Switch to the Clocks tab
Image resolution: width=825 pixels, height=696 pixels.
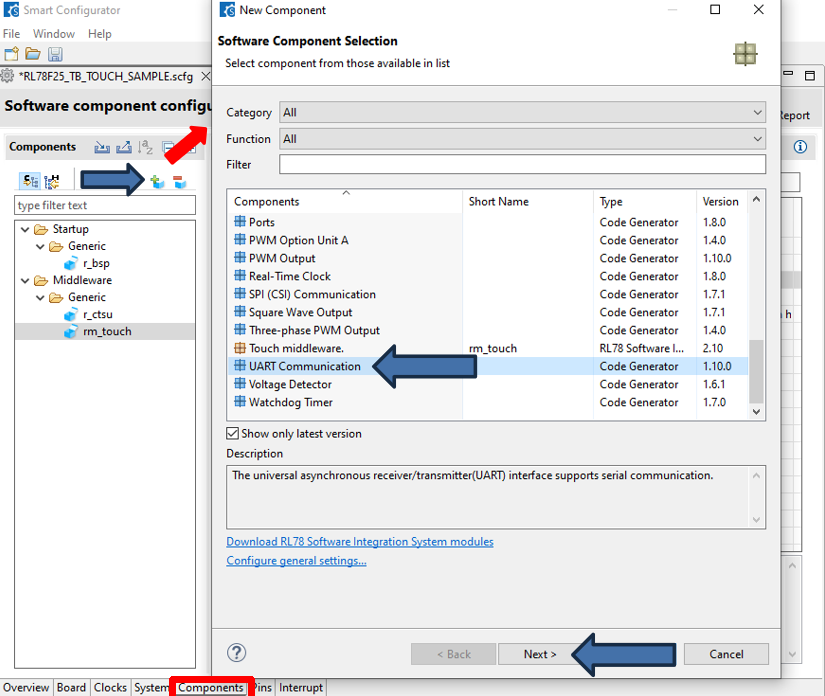(110, 688)
